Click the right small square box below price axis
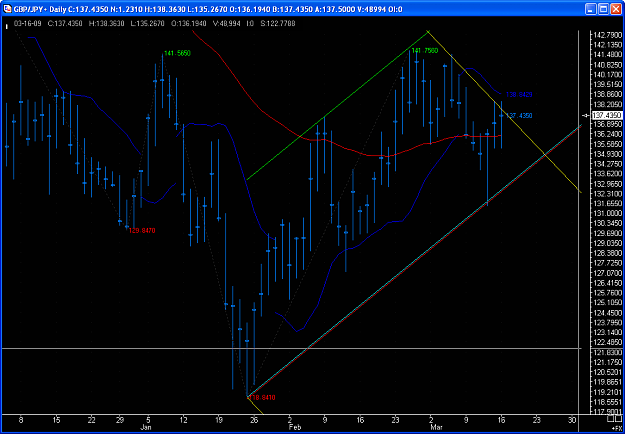This screenshot has width=625, height=434. click(617, 420)
